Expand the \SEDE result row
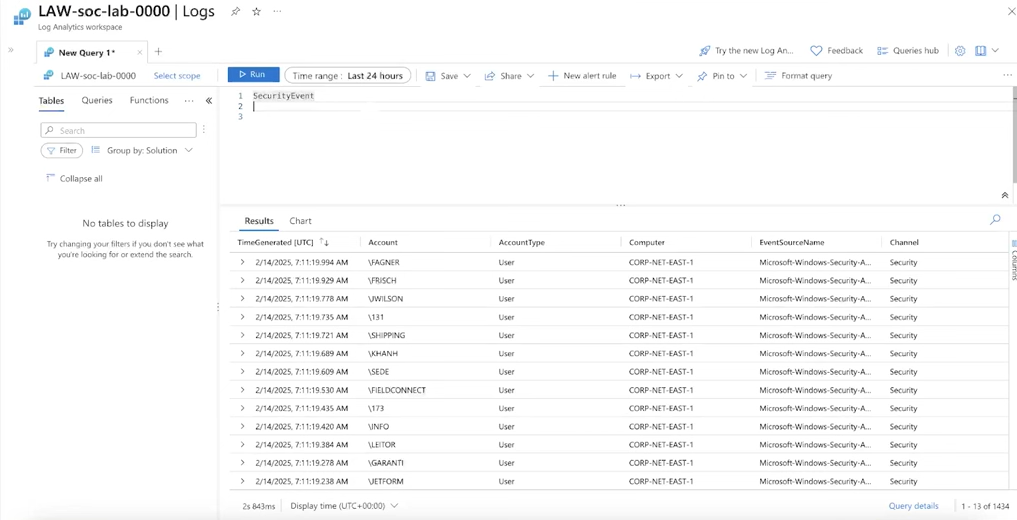The image size is (1017, 520). point(243,371)
